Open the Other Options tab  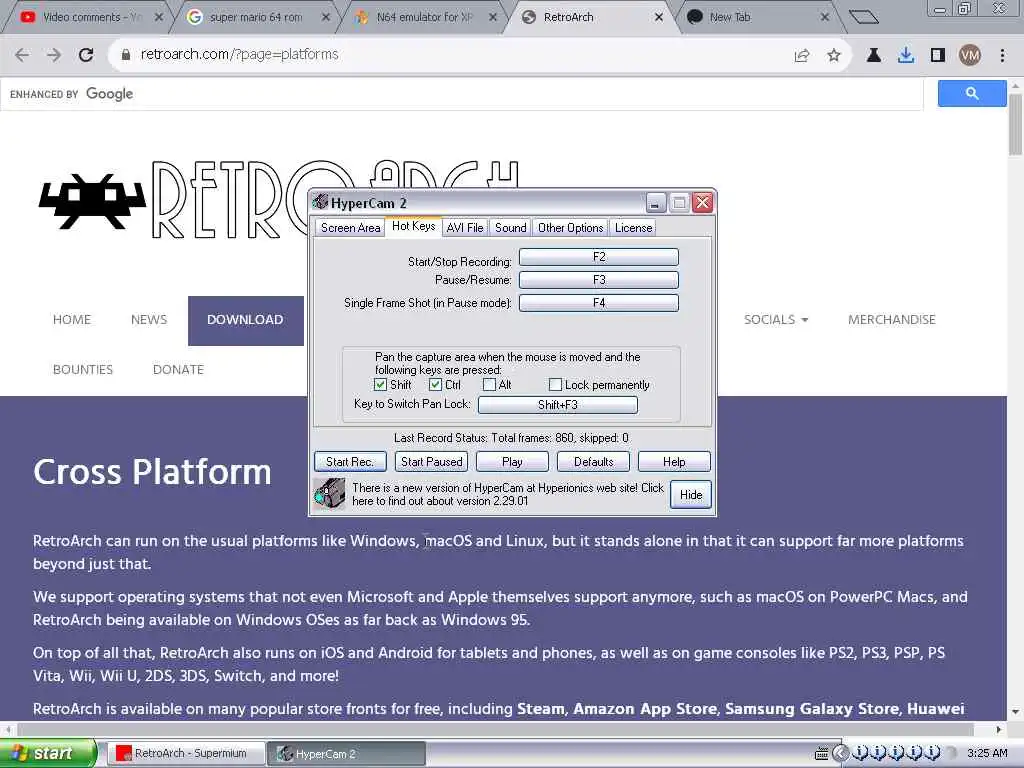click(x=570, y=228)
